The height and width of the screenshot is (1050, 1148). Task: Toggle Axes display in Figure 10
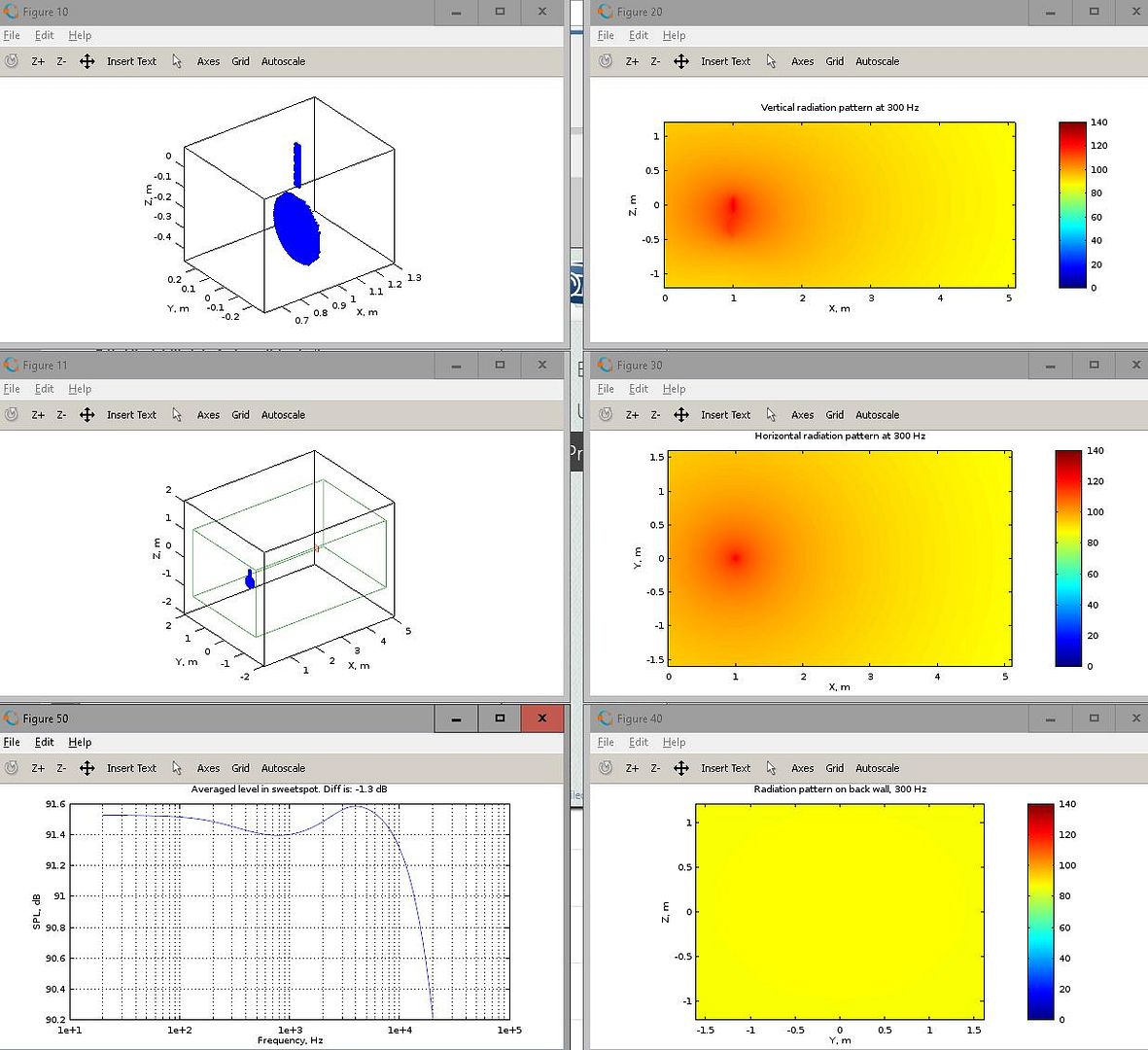(x=208, y=61)
